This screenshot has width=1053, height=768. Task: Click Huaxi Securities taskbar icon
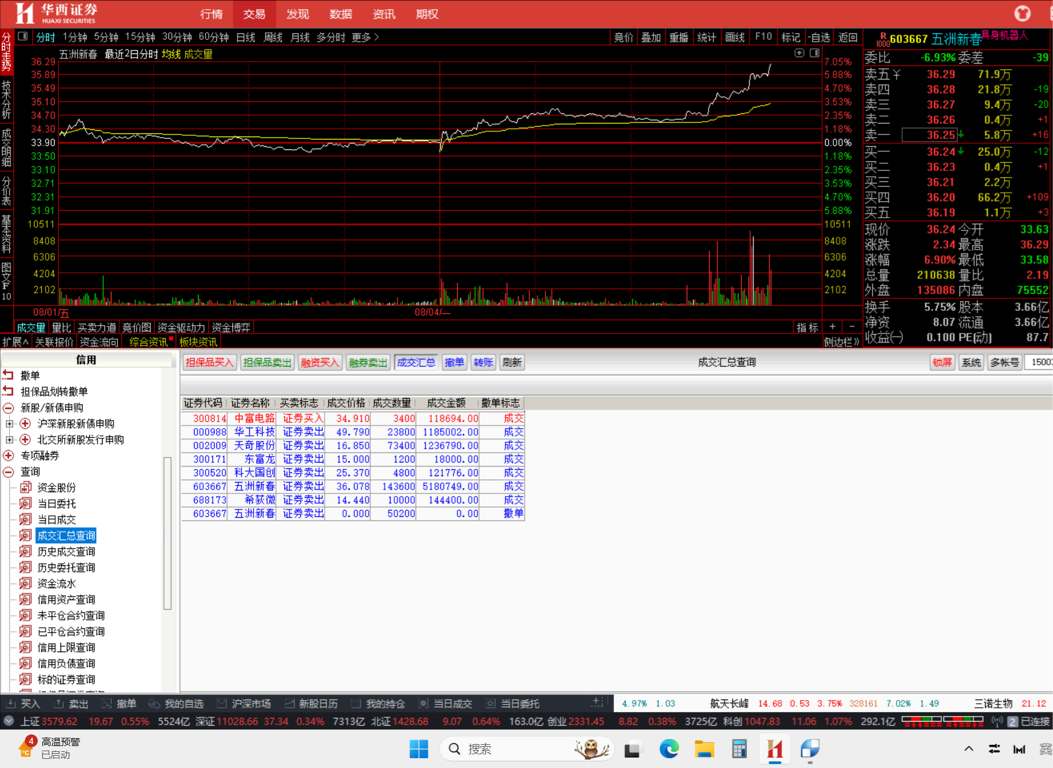coord(775,749)
